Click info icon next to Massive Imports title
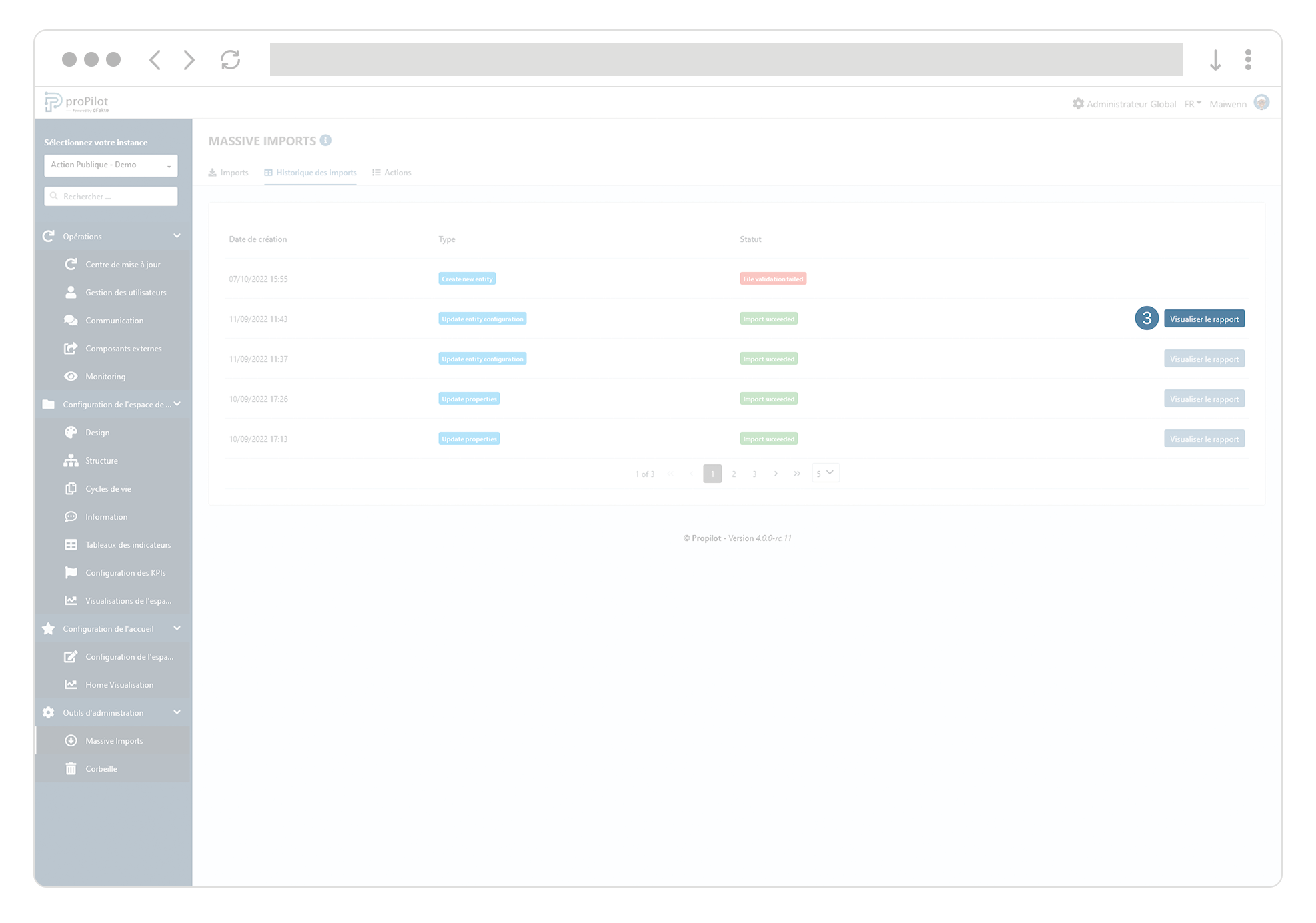 click(x=325, y=140)
